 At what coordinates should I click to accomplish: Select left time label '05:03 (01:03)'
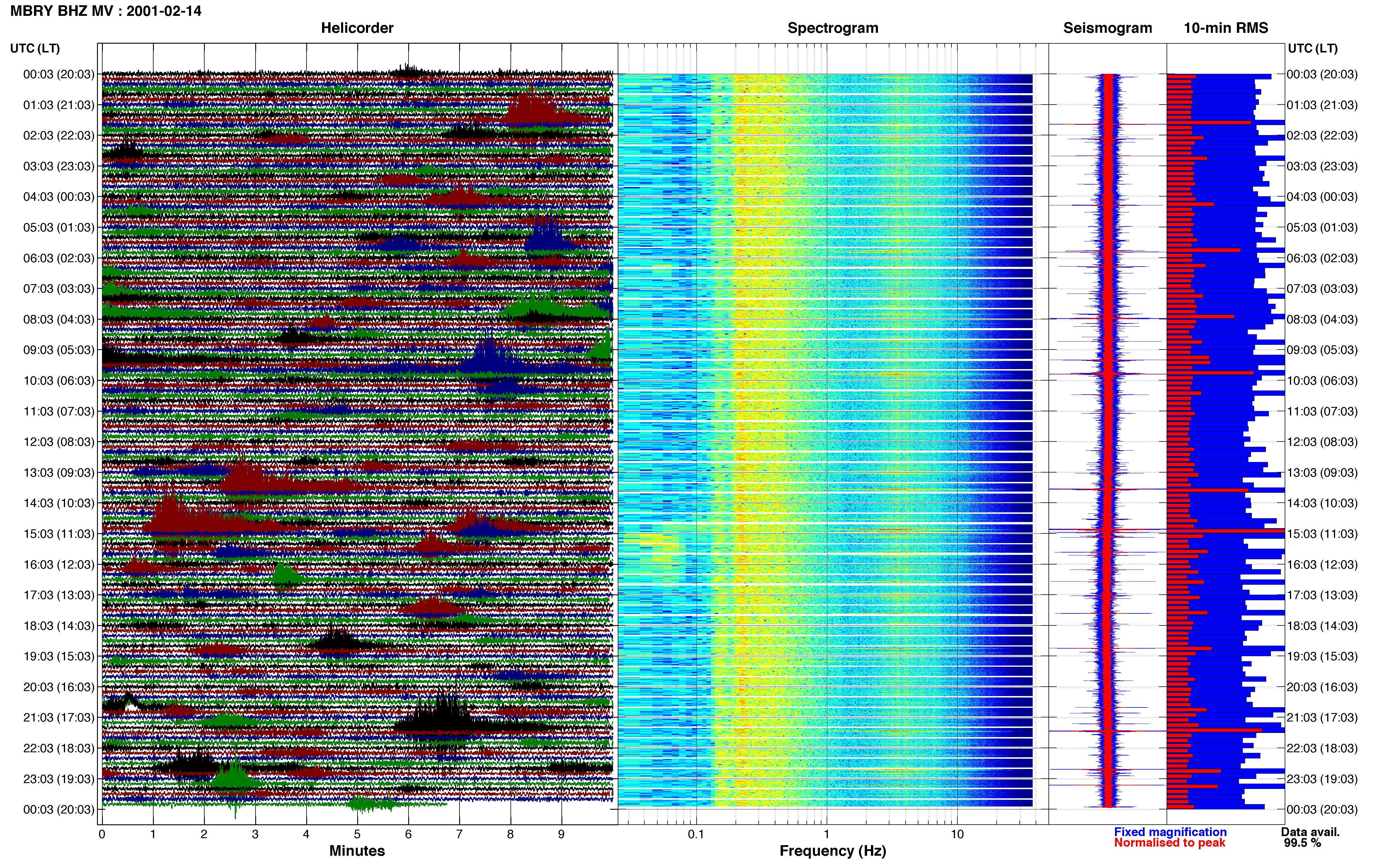tap(59, 227)
